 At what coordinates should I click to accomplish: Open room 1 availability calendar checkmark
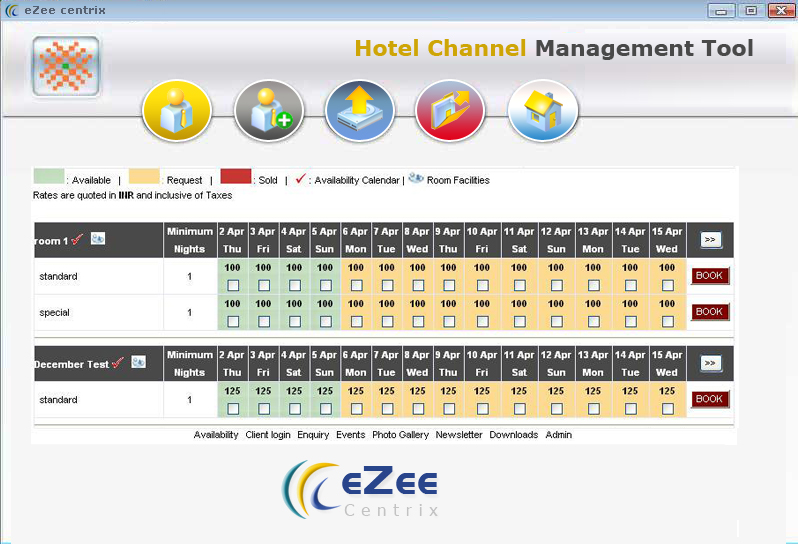click(77, 239)
